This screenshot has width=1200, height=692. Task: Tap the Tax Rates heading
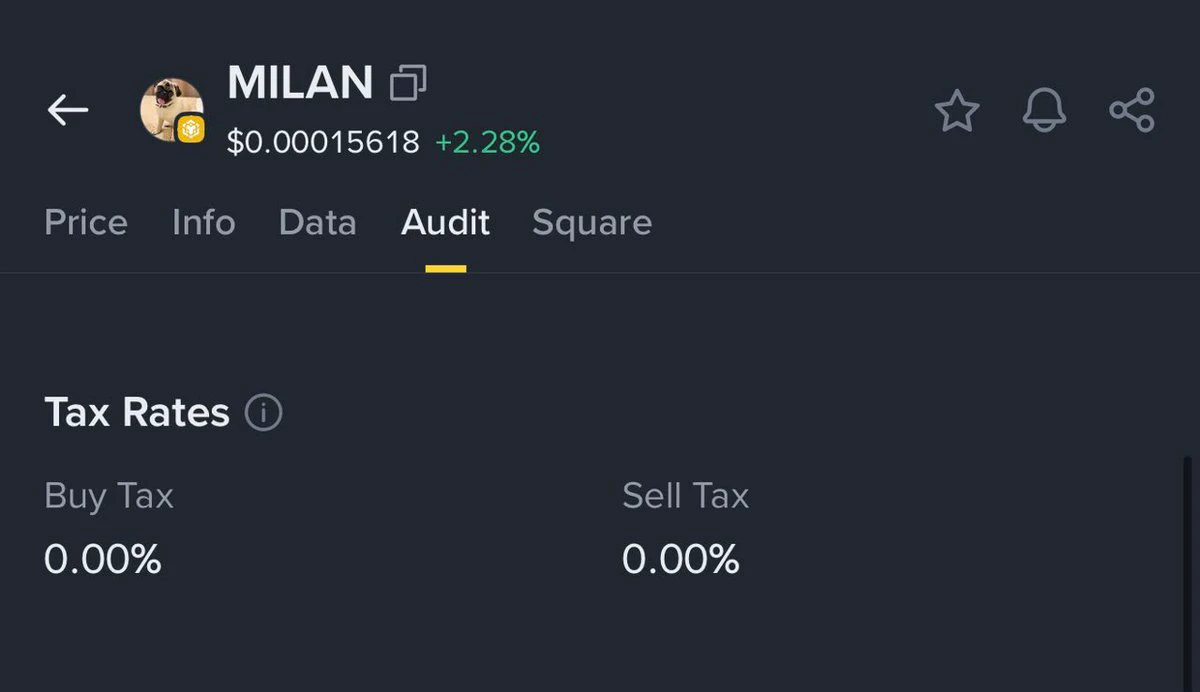(137, 412)
